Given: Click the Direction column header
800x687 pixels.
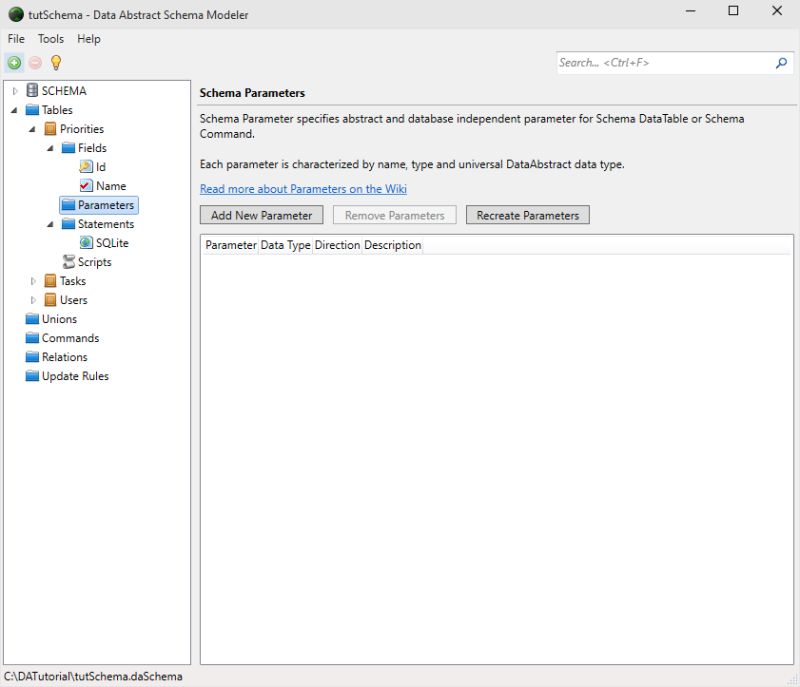Looking at the screenshot, I should click(337, 245).
